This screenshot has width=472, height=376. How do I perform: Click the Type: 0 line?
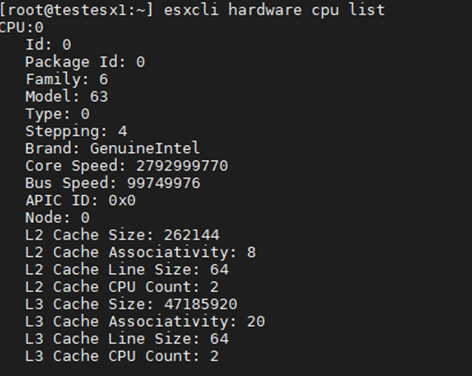58,114
